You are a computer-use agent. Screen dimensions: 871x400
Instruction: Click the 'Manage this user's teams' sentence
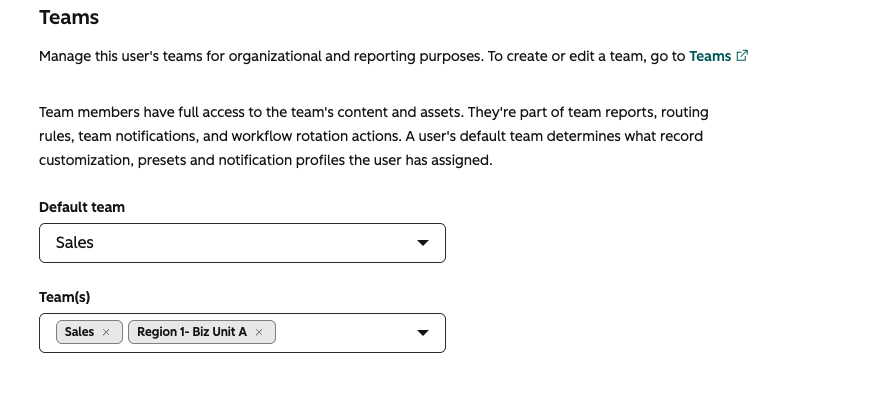(x=261, y=56)
